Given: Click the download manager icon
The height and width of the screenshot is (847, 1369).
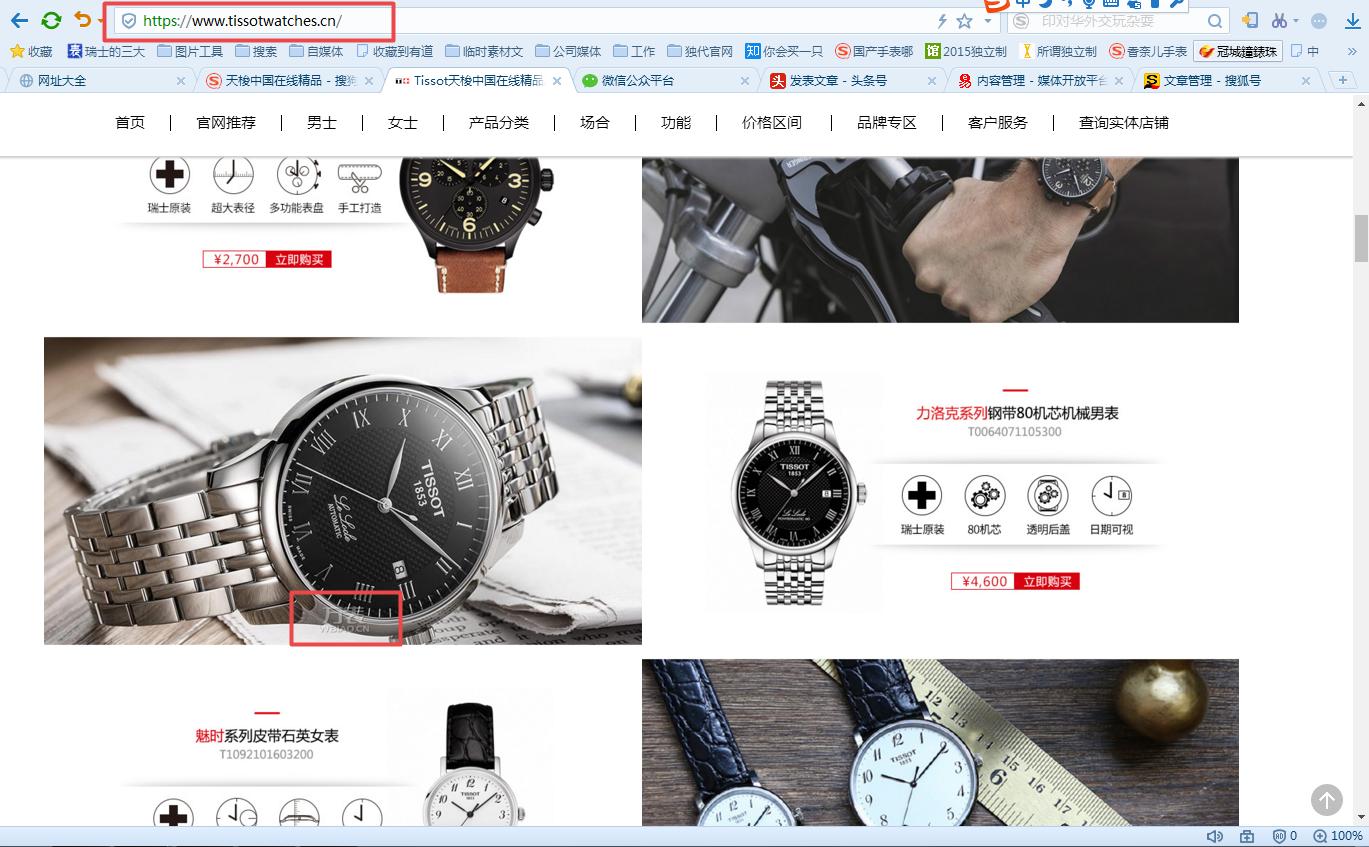Looking at the screenshot, I should pyautogui.click(x=1353, y=21).
